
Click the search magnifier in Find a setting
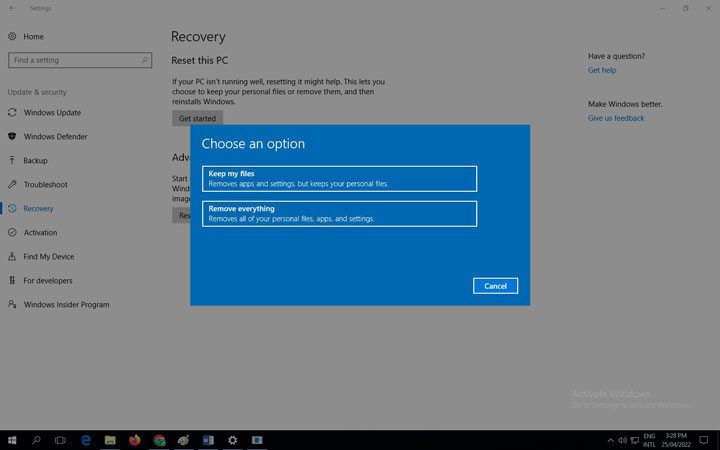pyautogui.click(x=145, y=60)
